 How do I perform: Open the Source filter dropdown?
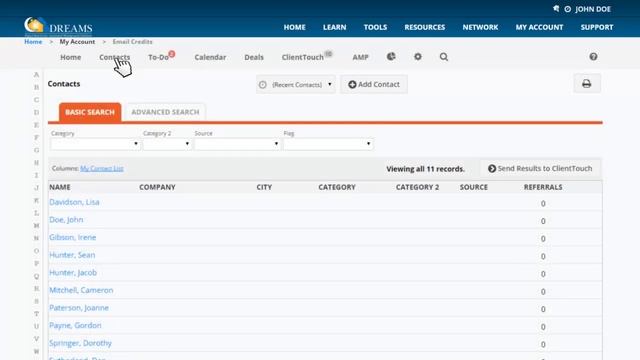pos(237,144)
